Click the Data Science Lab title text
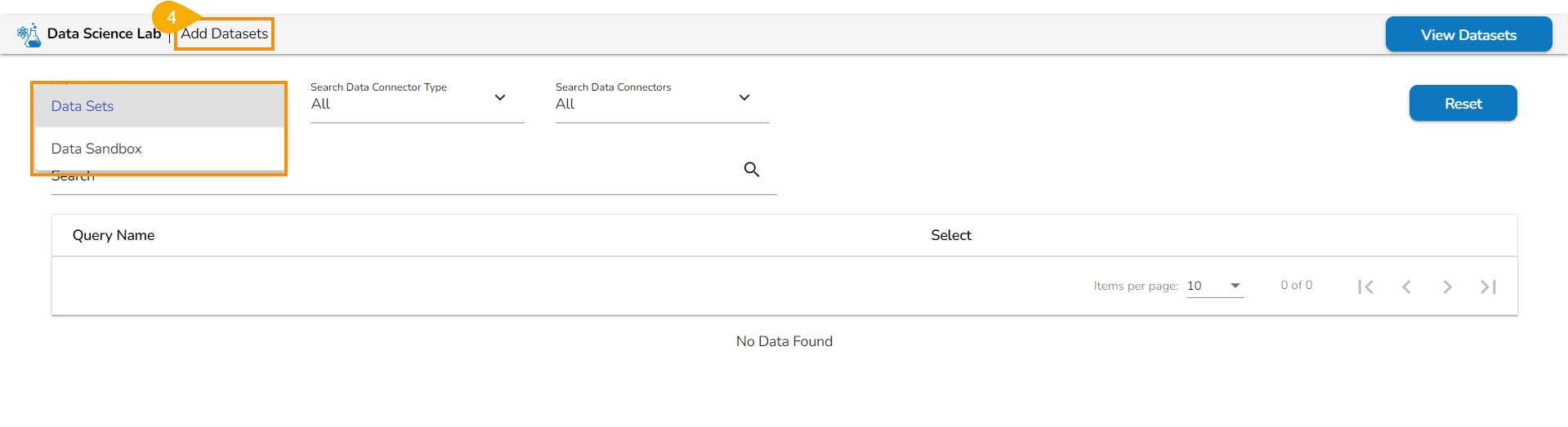1568x427 pixels. 104,33
